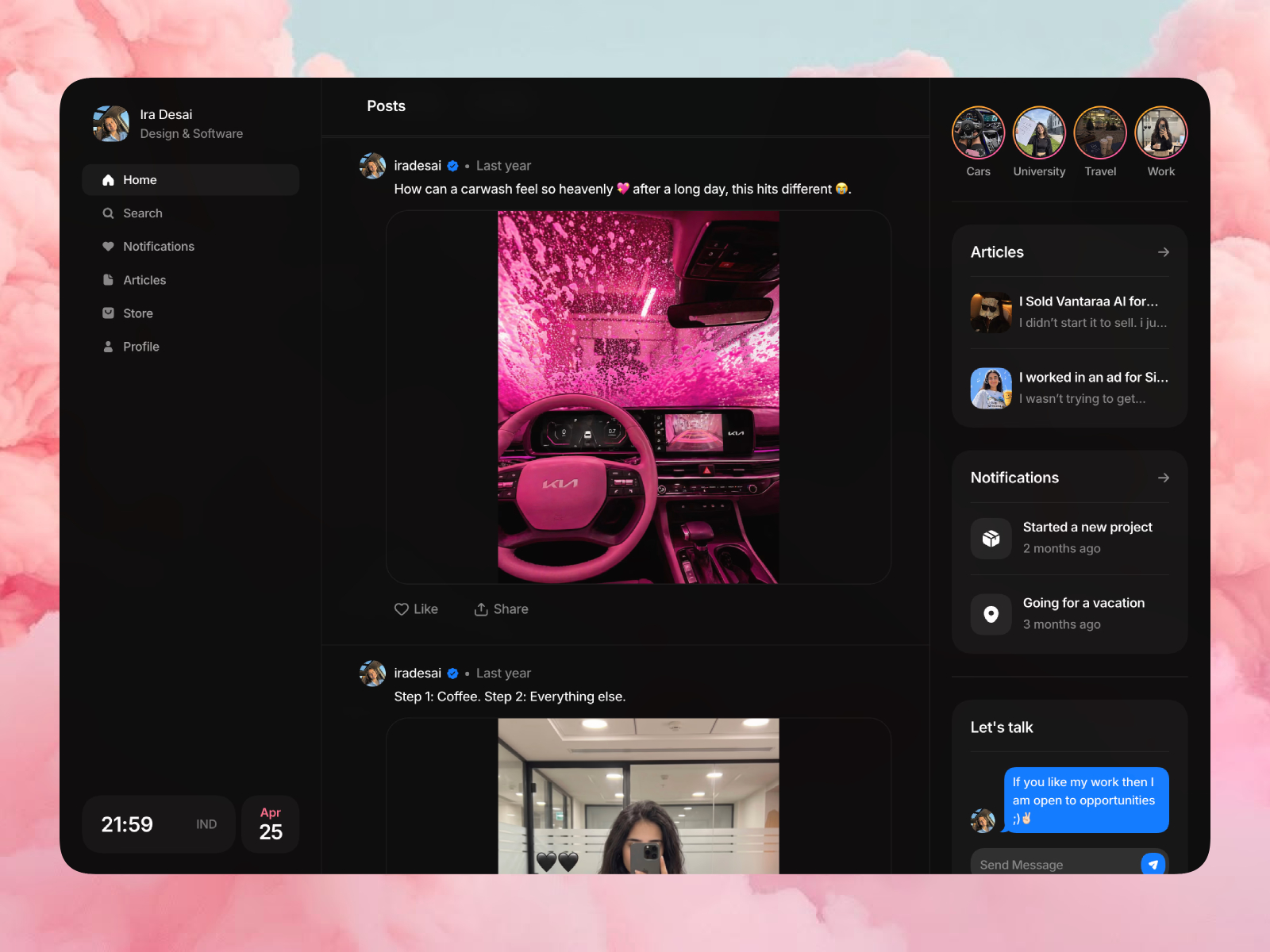Click the Search magnifier icon

108,213
